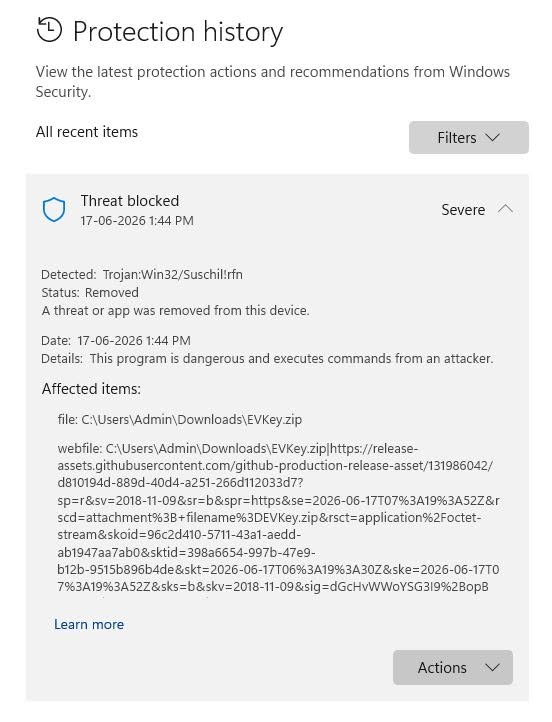The width and height of the screenshot is (552, 722).
Task: Open the Learn more link
Action: tap(89, 624)
